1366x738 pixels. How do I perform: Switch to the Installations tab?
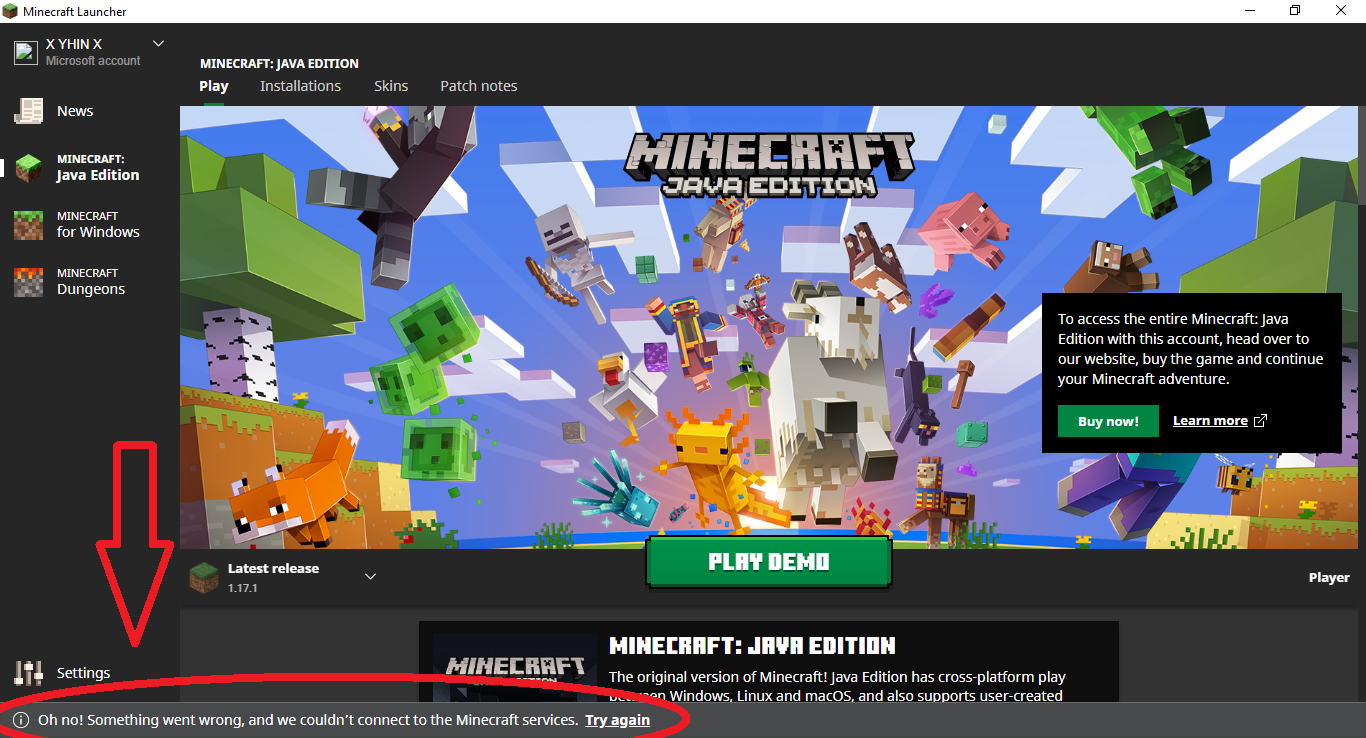click(x=300, y=86)
